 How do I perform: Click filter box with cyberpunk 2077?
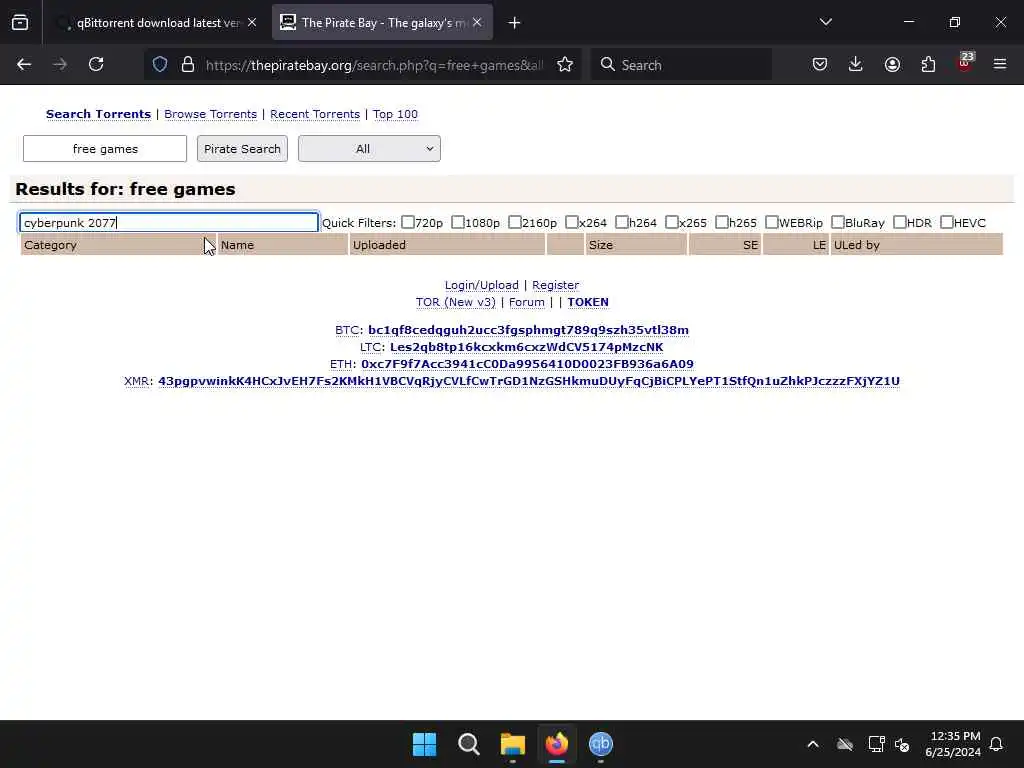point(169,223)
